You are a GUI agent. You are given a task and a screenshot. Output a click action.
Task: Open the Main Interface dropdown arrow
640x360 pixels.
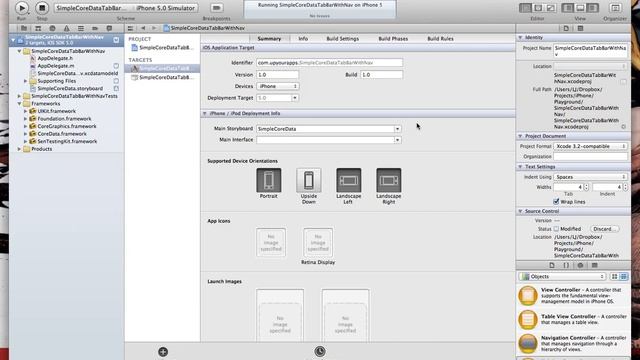(x=397, y=140)
